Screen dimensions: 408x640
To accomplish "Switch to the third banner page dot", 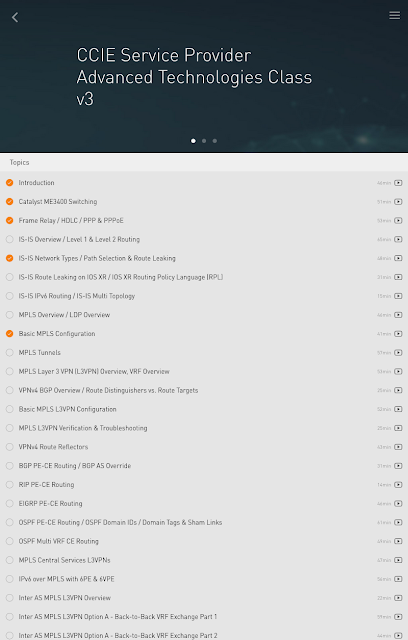I will [x=215, y=141].
